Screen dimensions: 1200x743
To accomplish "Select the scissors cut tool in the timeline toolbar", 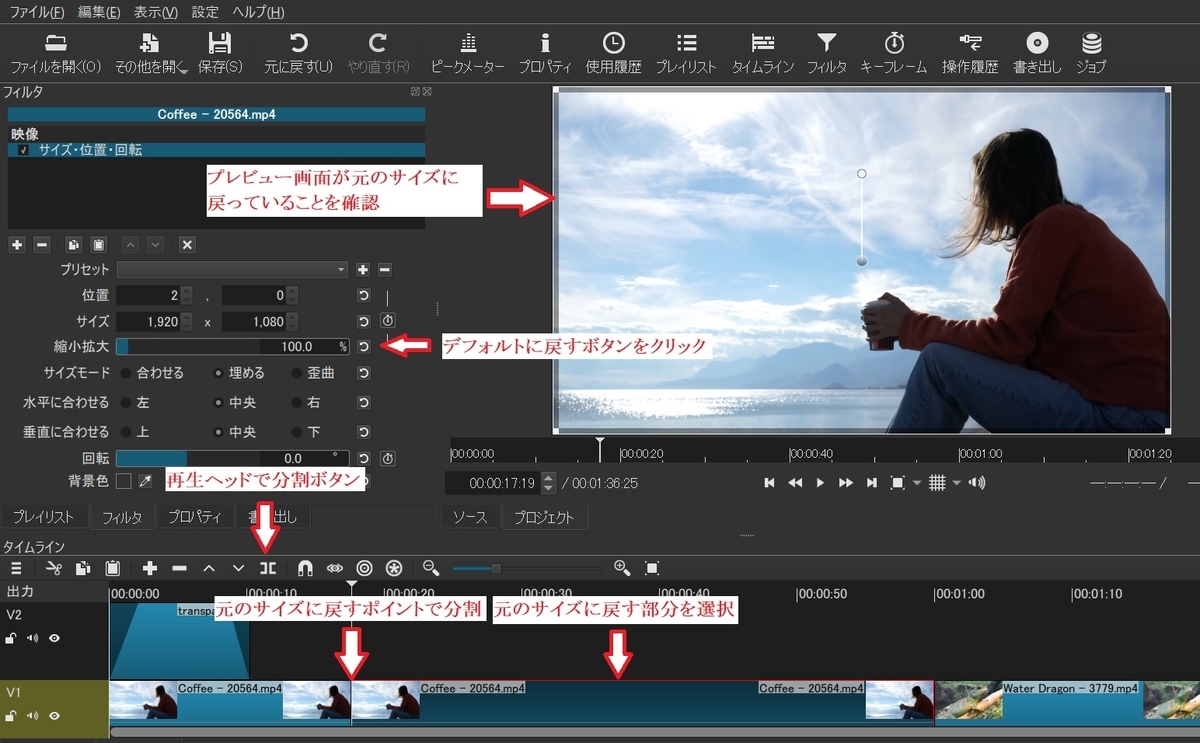I will [54, 568].
